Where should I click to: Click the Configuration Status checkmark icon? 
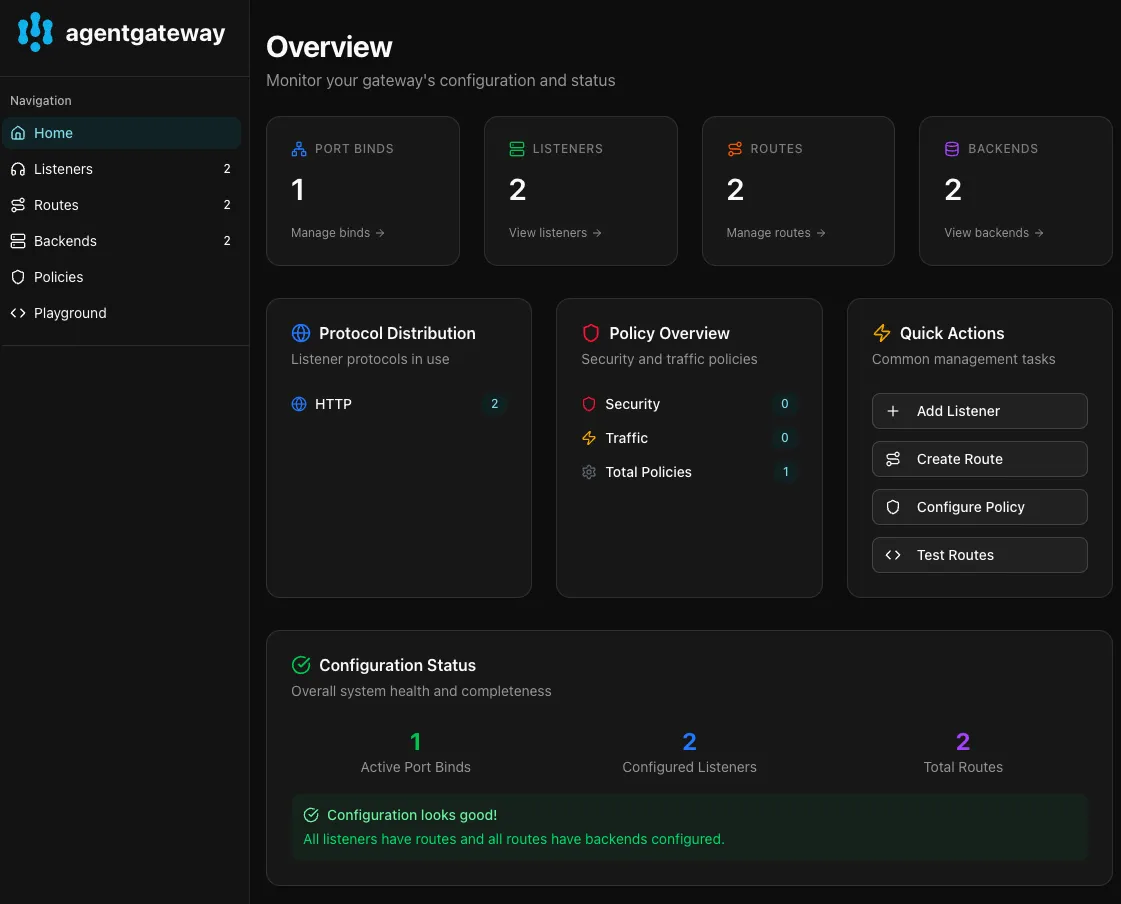coord(301,665)
